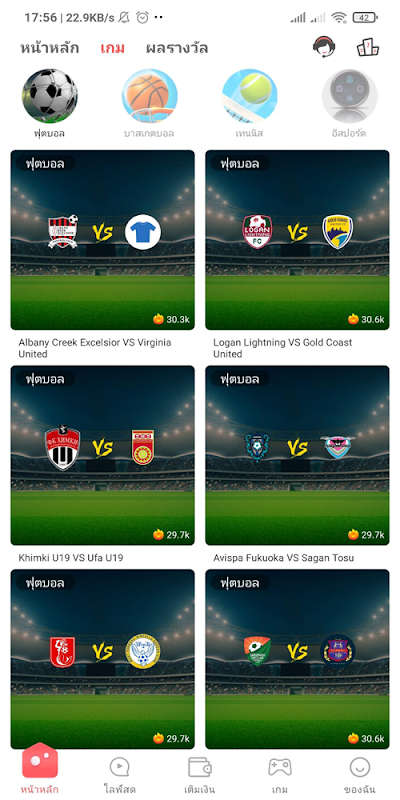
Task: Open the เกม controller icon in bottom bar
Action: tap(280, 767)
